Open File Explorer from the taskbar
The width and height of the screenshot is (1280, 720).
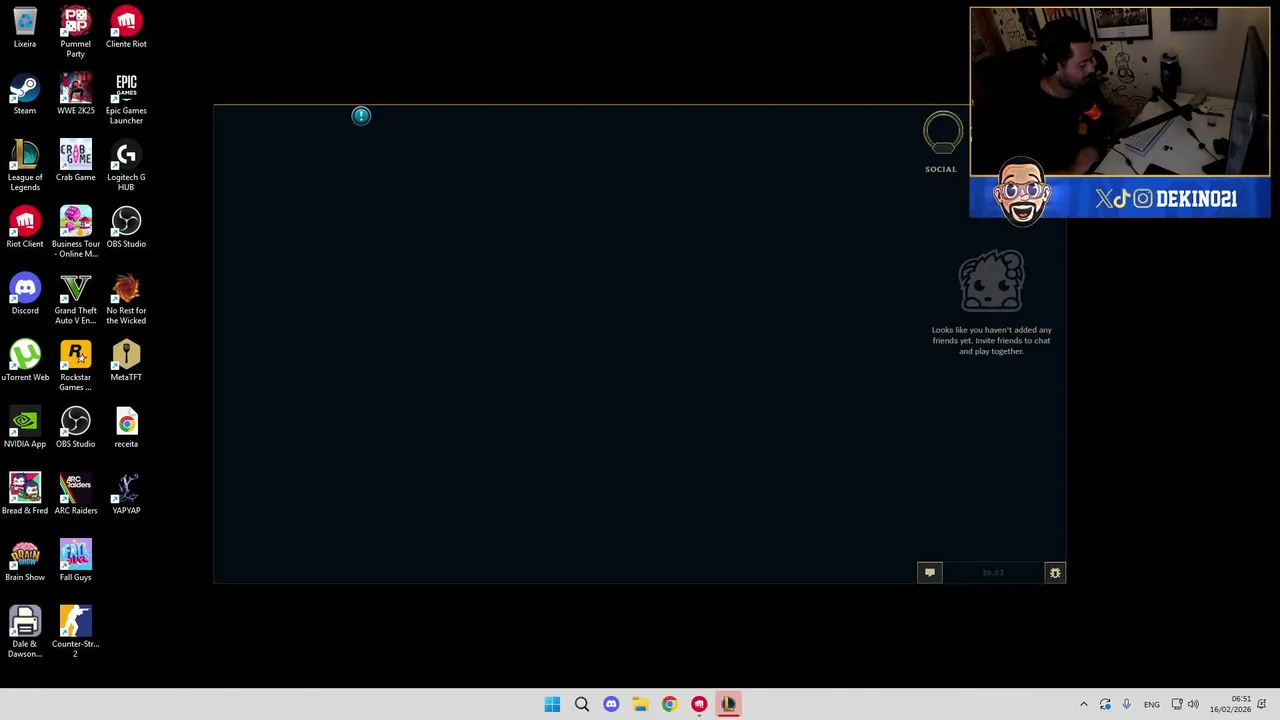[x=640, y=704]
